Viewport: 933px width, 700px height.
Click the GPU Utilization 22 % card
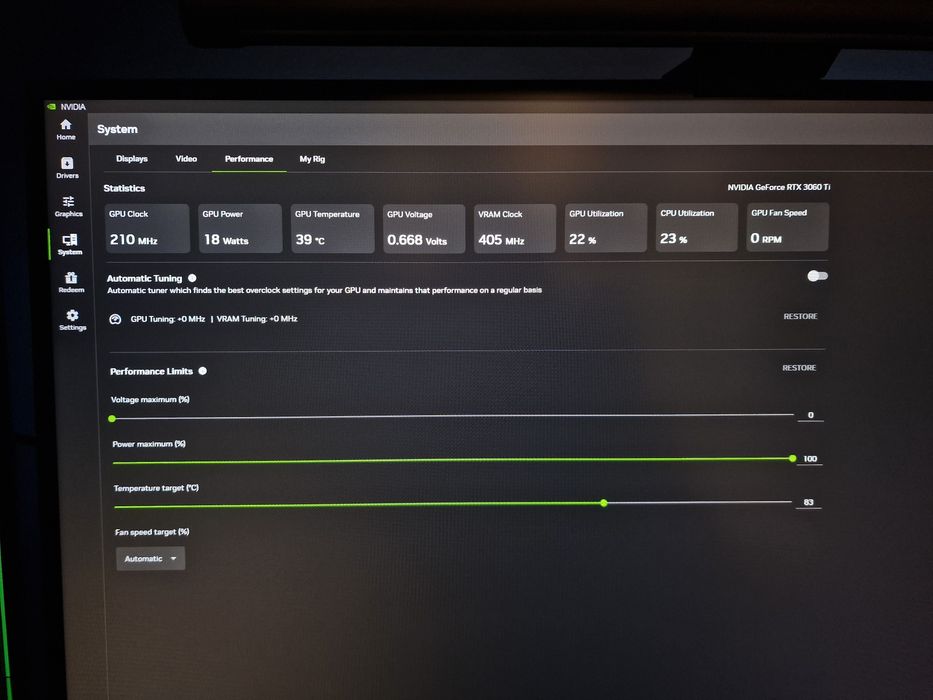tap(606, 228)
